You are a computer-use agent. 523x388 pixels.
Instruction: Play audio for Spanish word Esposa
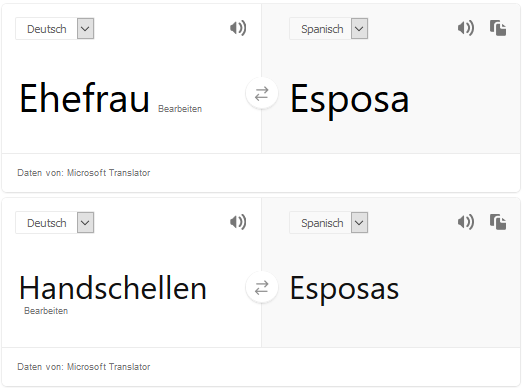(466, 28)
